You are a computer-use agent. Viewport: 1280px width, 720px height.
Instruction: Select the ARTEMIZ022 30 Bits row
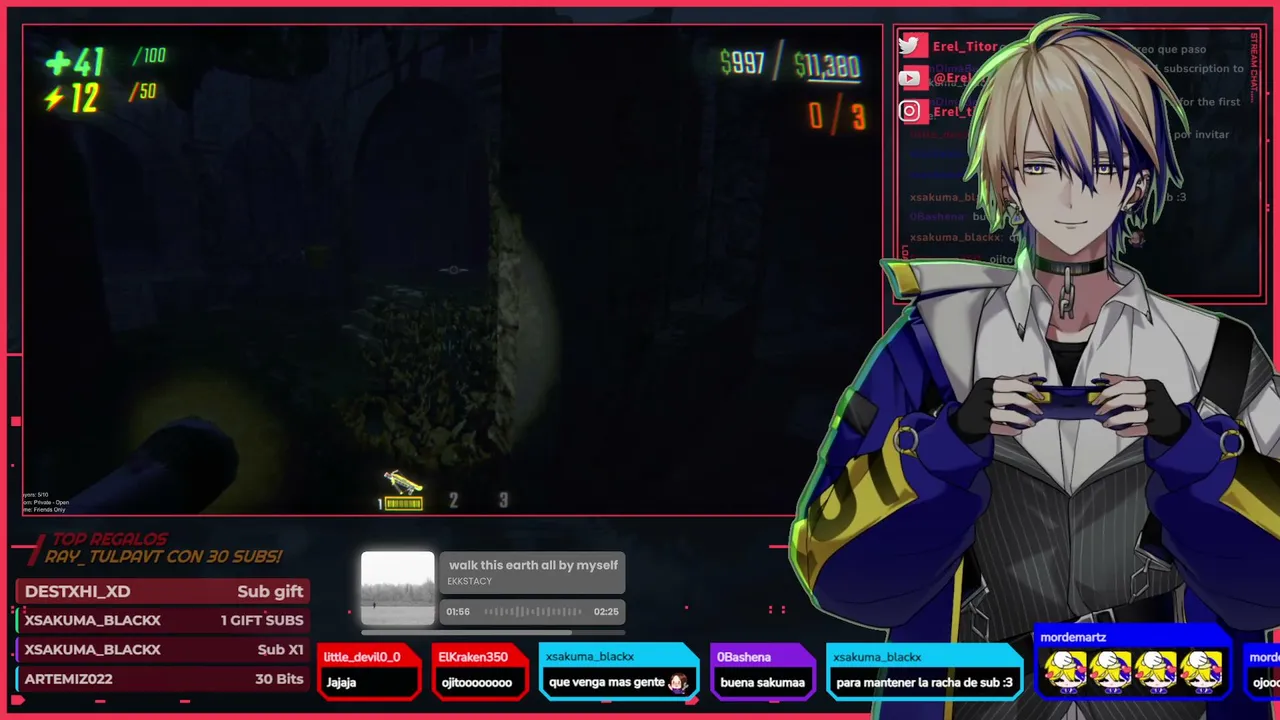[162, 679]
